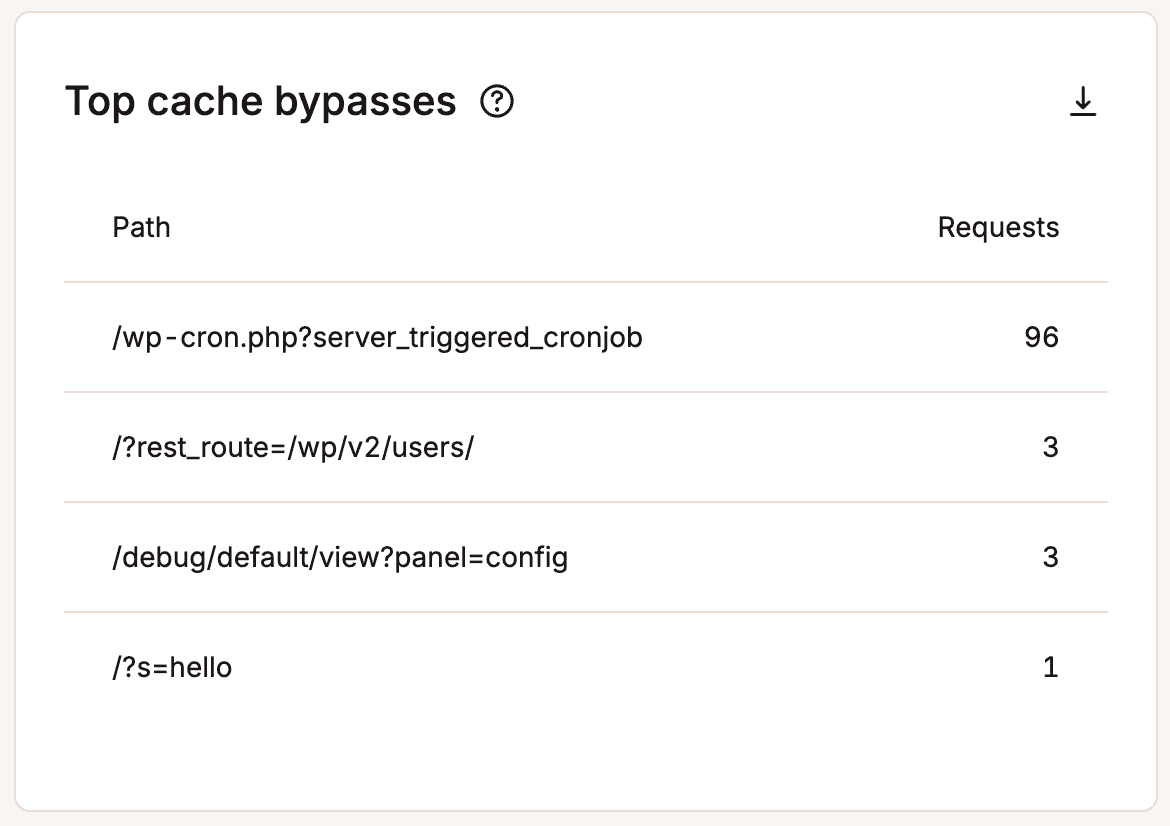Screen dimensions: 1170x826
Task: Click the /debug/default/view?panel=config row
Action: [x=341, y=557]
